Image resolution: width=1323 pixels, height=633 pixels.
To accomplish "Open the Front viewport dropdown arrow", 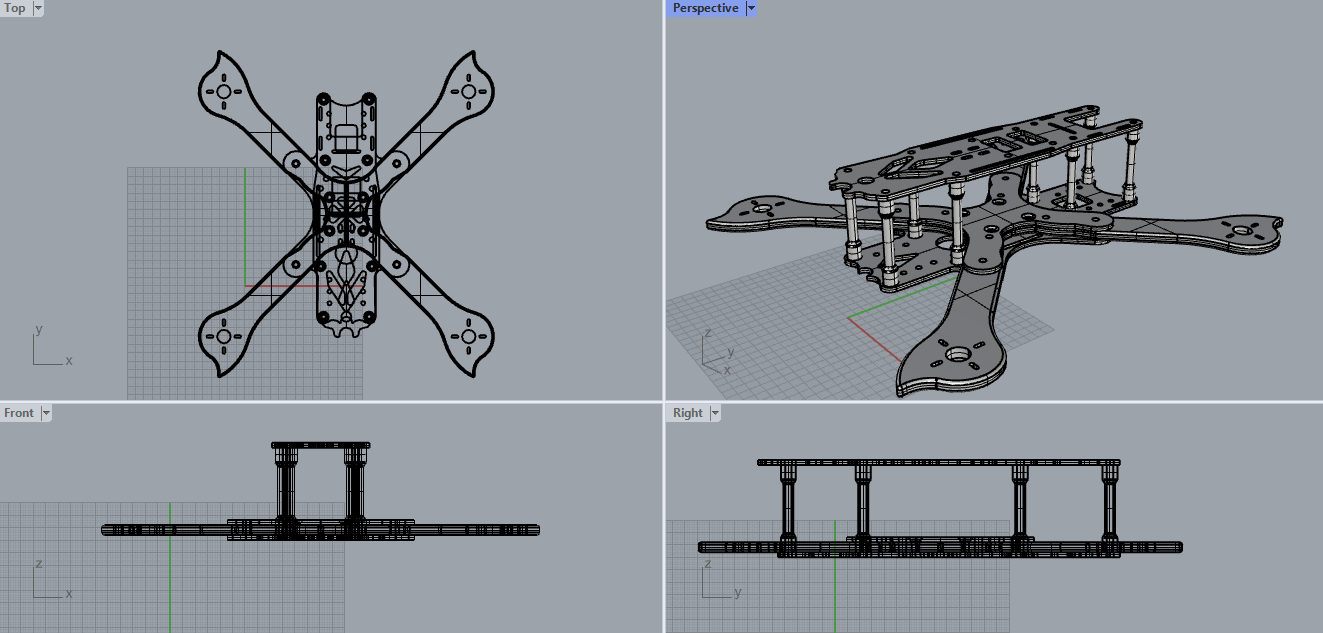I will [x=46, y=413].
